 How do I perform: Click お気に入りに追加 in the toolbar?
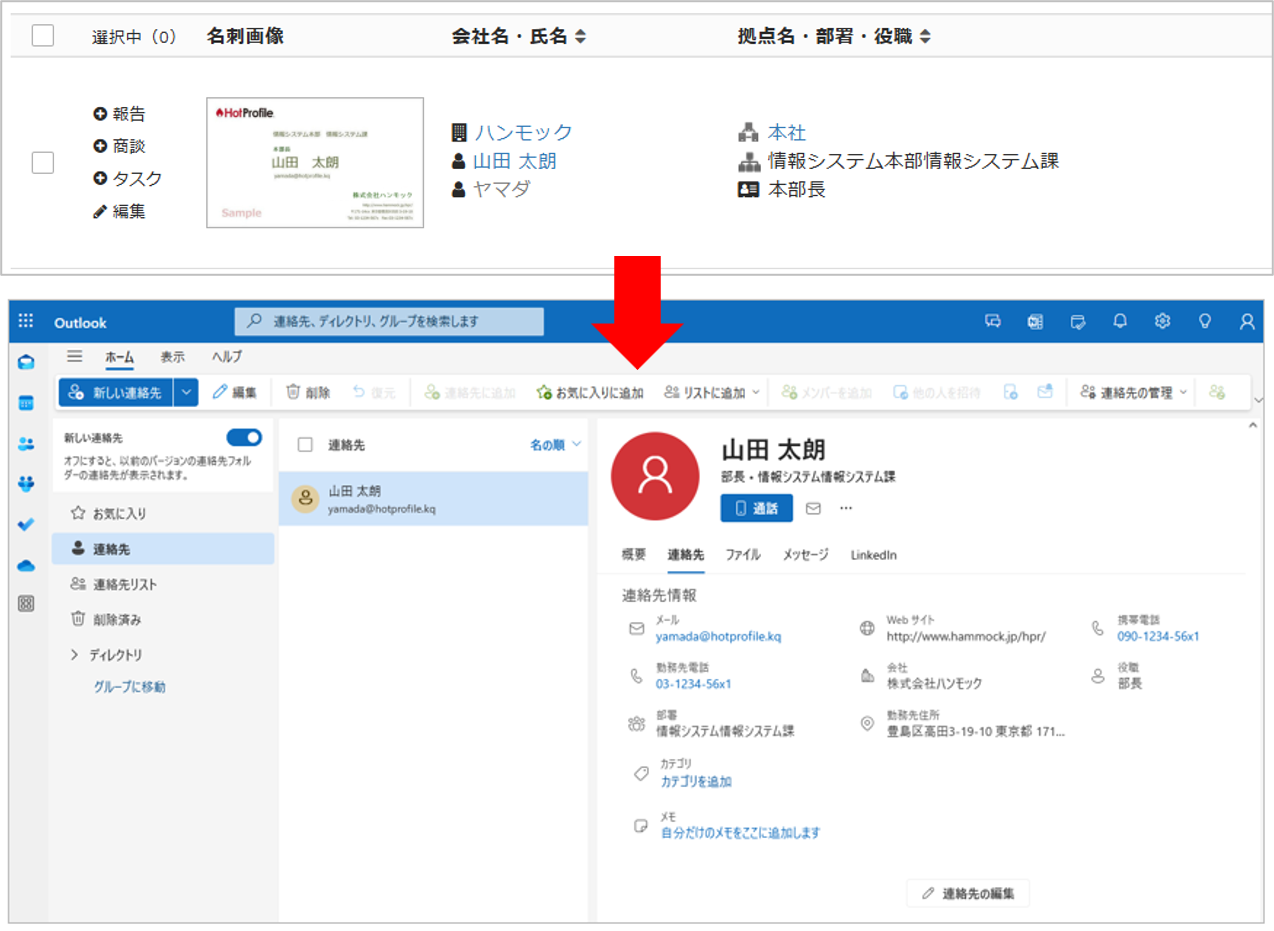pyautogui.click(x=590, y=393)
